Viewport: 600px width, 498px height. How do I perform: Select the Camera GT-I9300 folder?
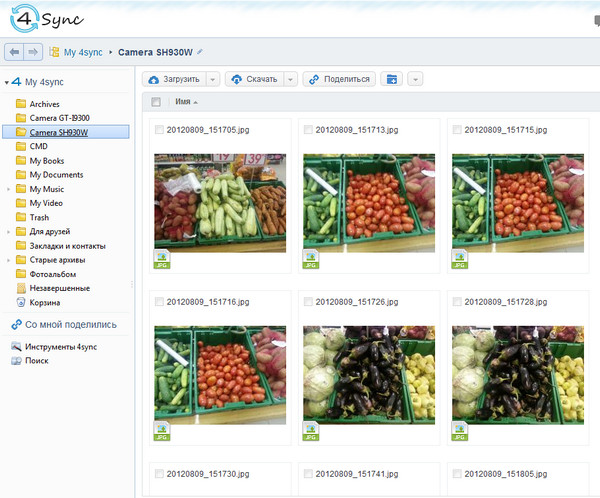pyautogui.click(x=66, y=118)
